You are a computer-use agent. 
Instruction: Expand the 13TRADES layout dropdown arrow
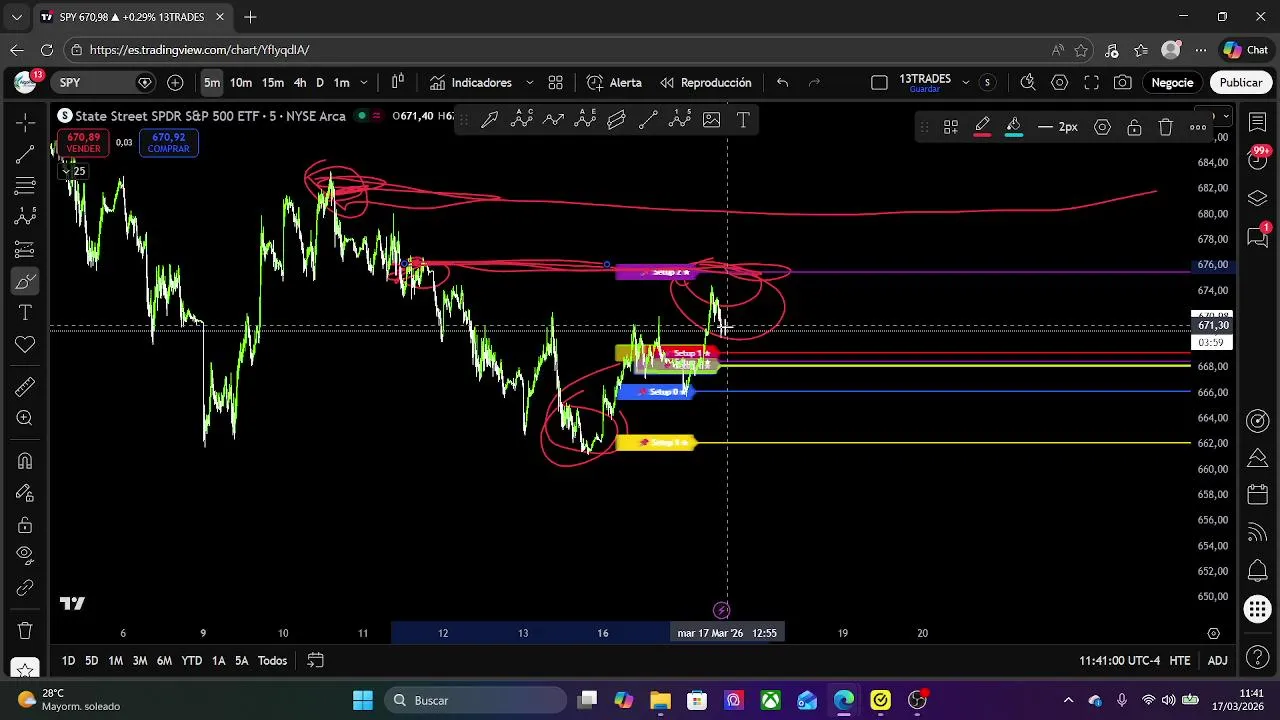click(965, 81)
